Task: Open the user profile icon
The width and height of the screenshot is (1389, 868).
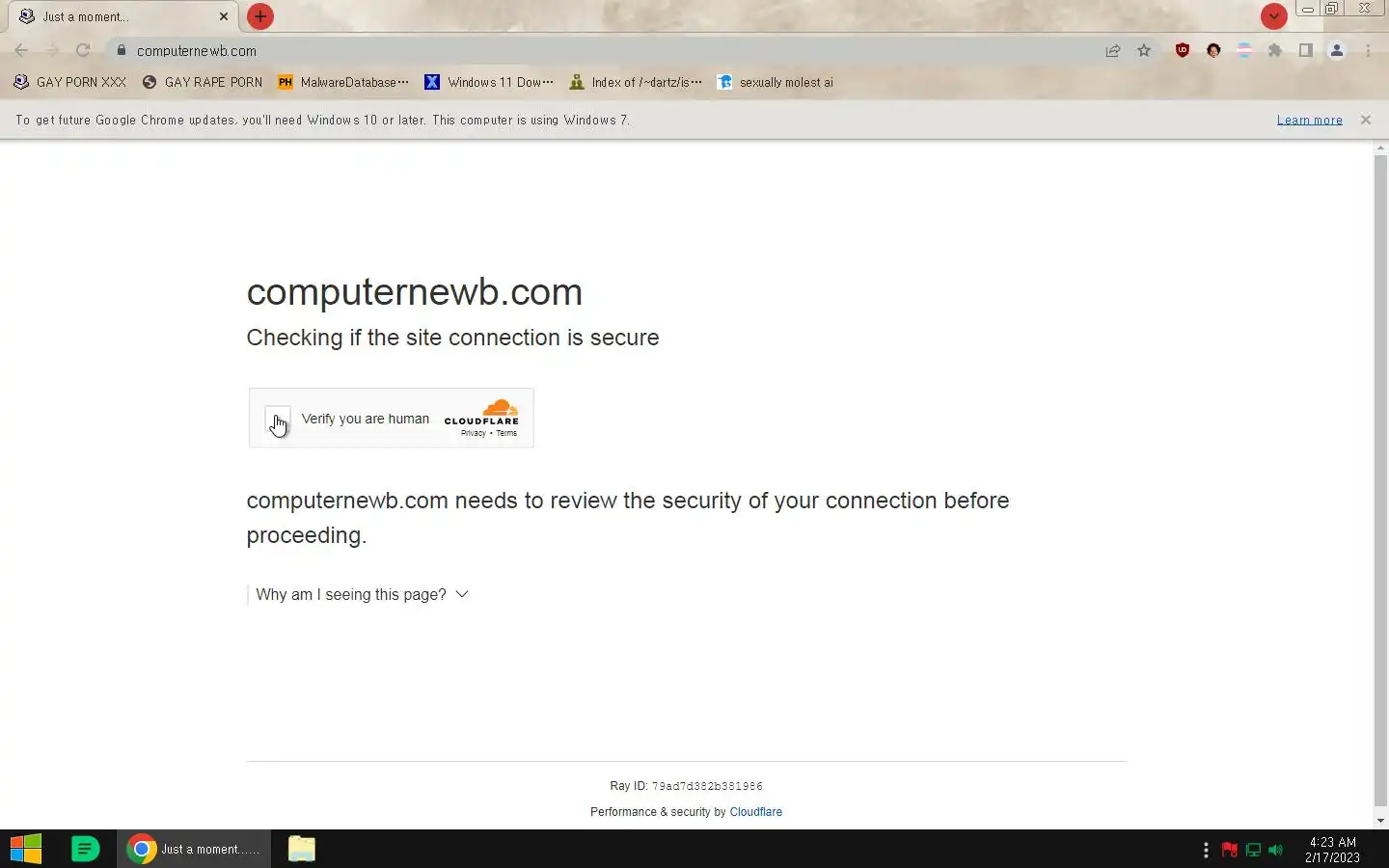Action: pyautogui.click(x=1337, y=50)
